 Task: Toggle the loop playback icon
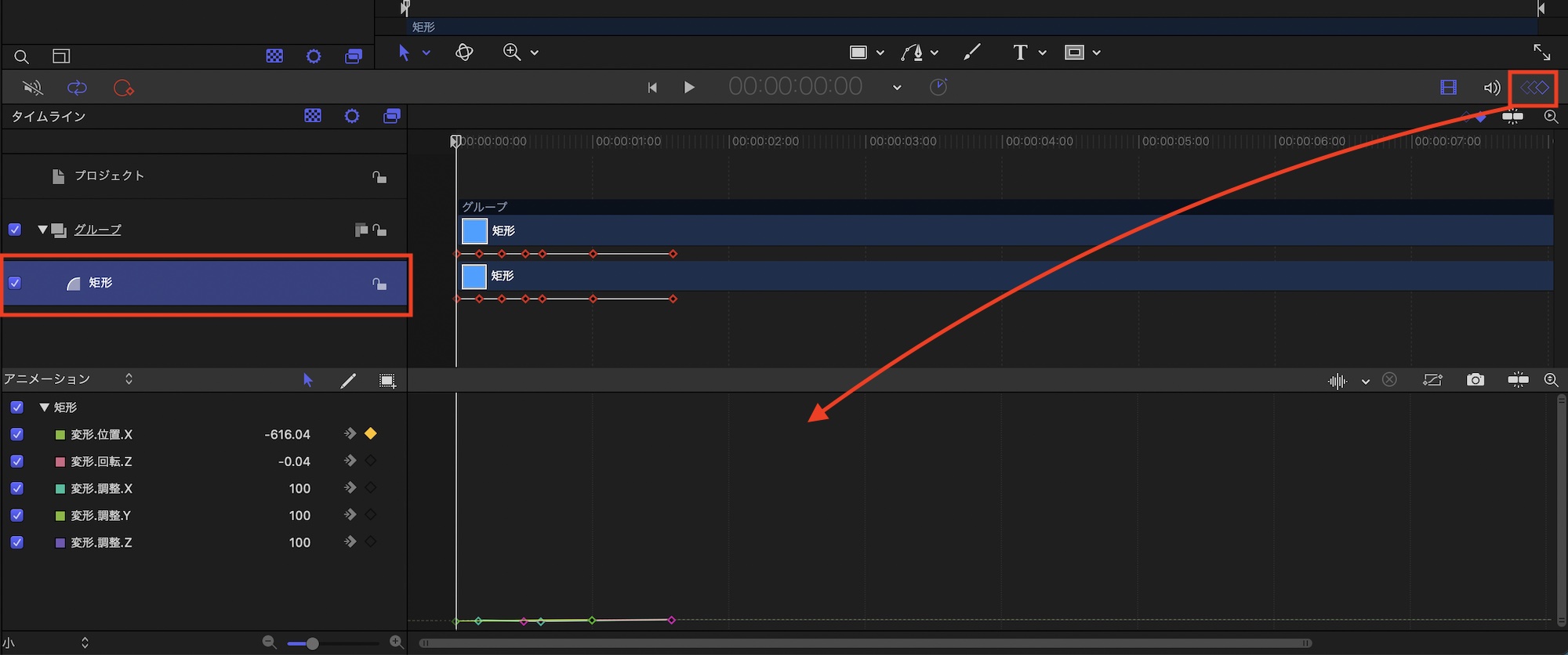tap(77, 88)
